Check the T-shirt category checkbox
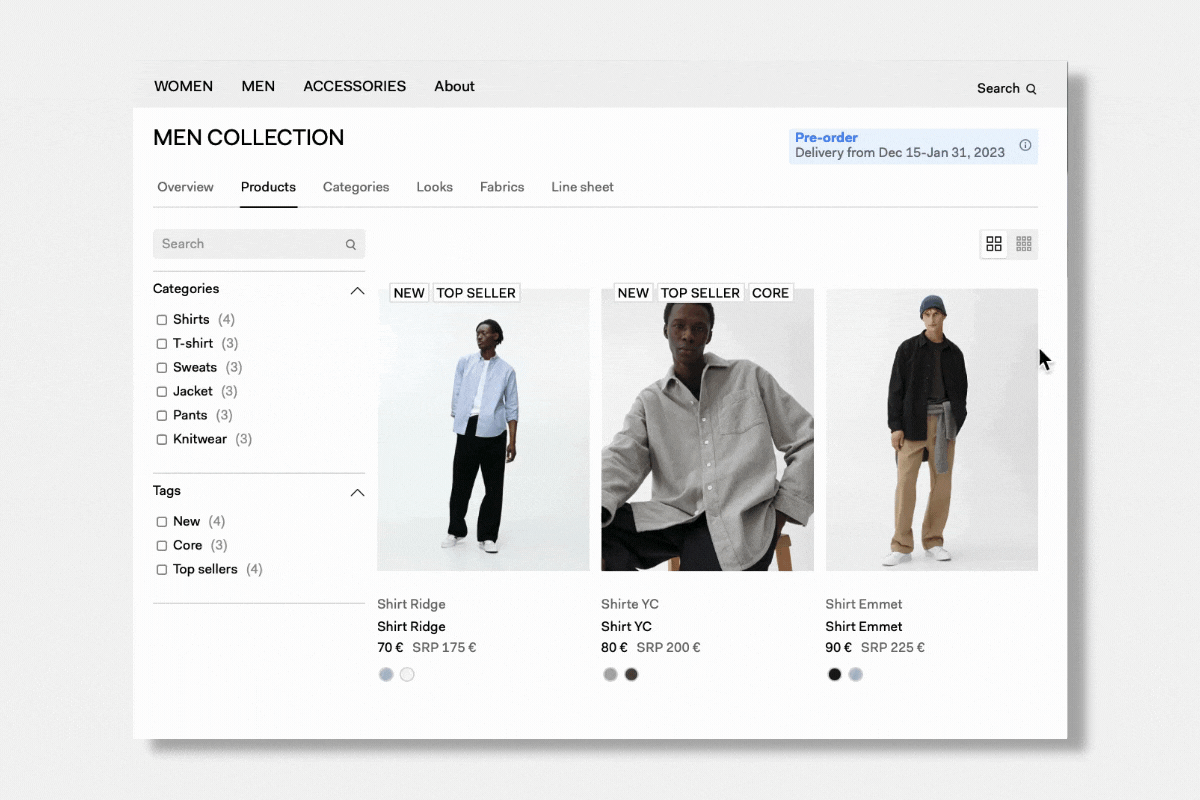The width and height of the screenshot is (1200, 800). pyautogui.click(x=162, y=344)
